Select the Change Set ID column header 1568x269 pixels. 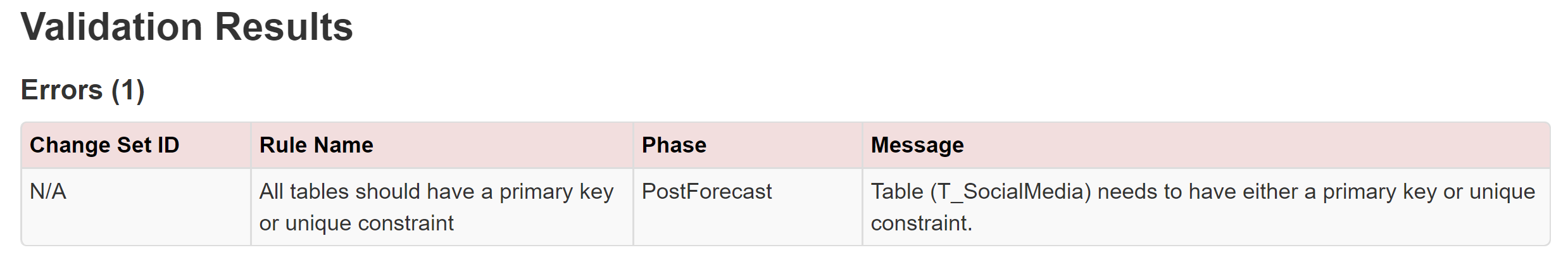104,145
